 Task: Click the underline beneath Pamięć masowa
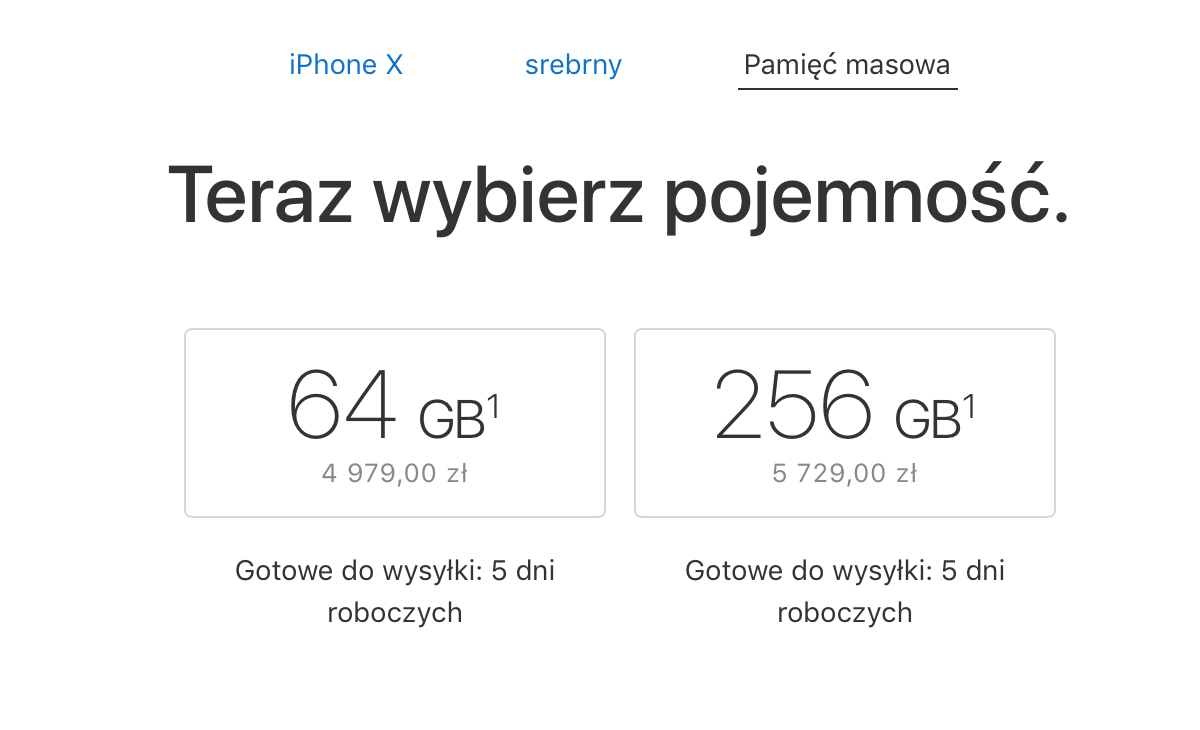point(847,89)
